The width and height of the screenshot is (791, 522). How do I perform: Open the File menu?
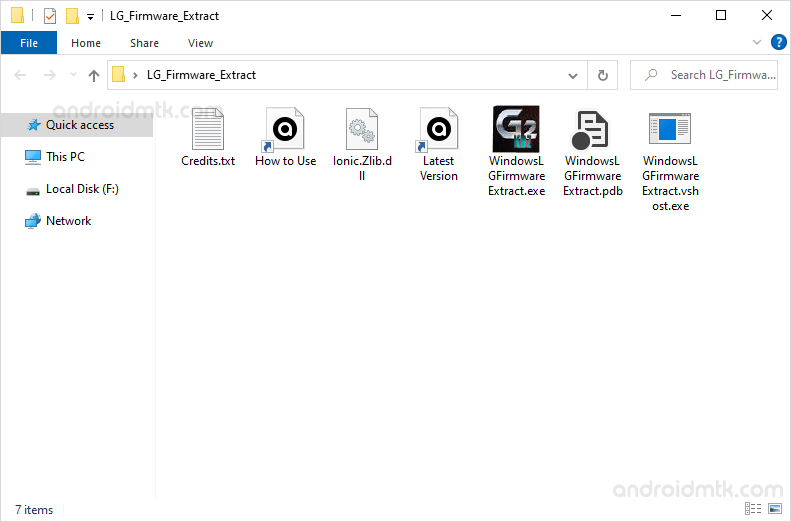(x=29, y=43)
